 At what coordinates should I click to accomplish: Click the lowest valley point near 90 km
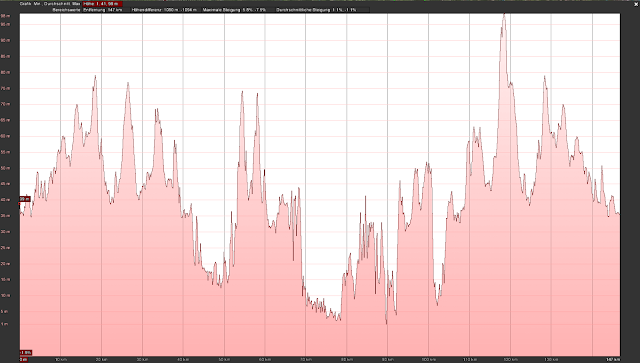[x=387, y=323]
